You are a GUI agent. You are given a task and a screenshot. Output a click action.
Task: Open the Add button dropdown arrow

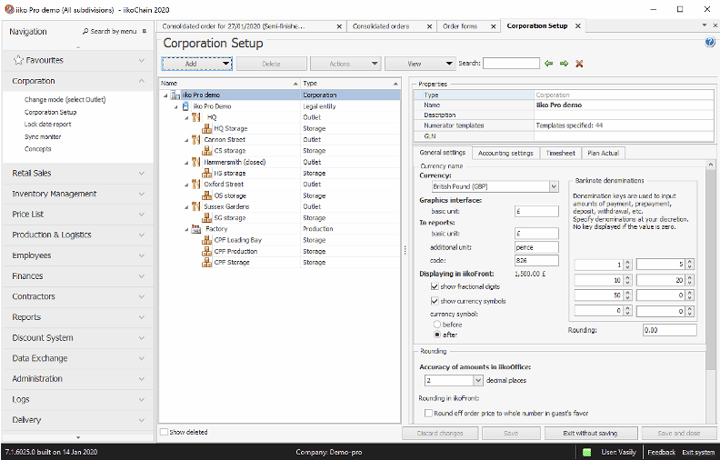click(226, 64)
